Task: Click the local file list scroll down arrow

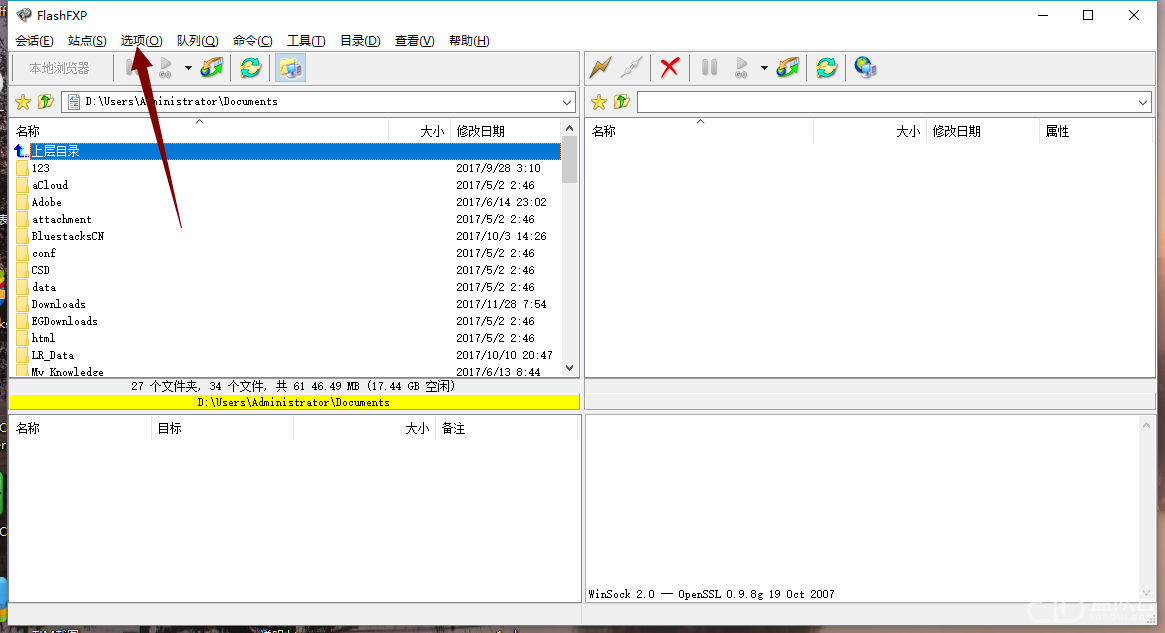Action: tap(569, 368)
